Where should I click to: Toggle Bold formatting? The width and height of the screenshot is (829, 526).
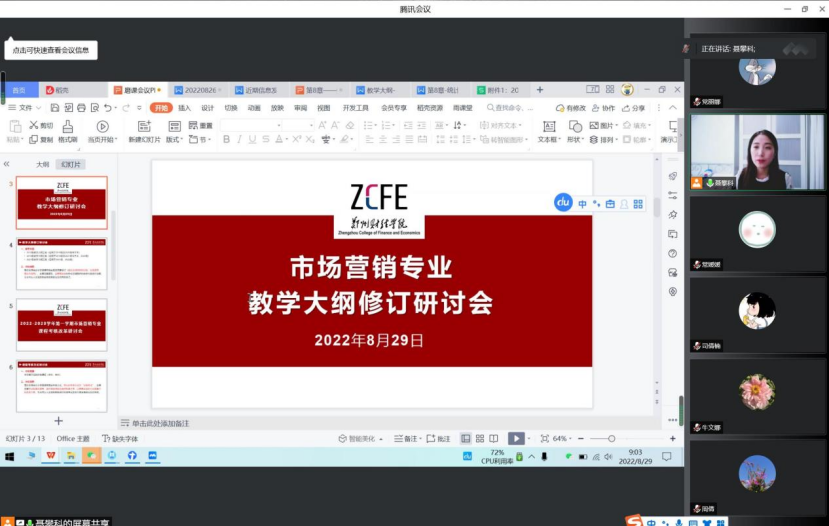[x=226, y=140]
